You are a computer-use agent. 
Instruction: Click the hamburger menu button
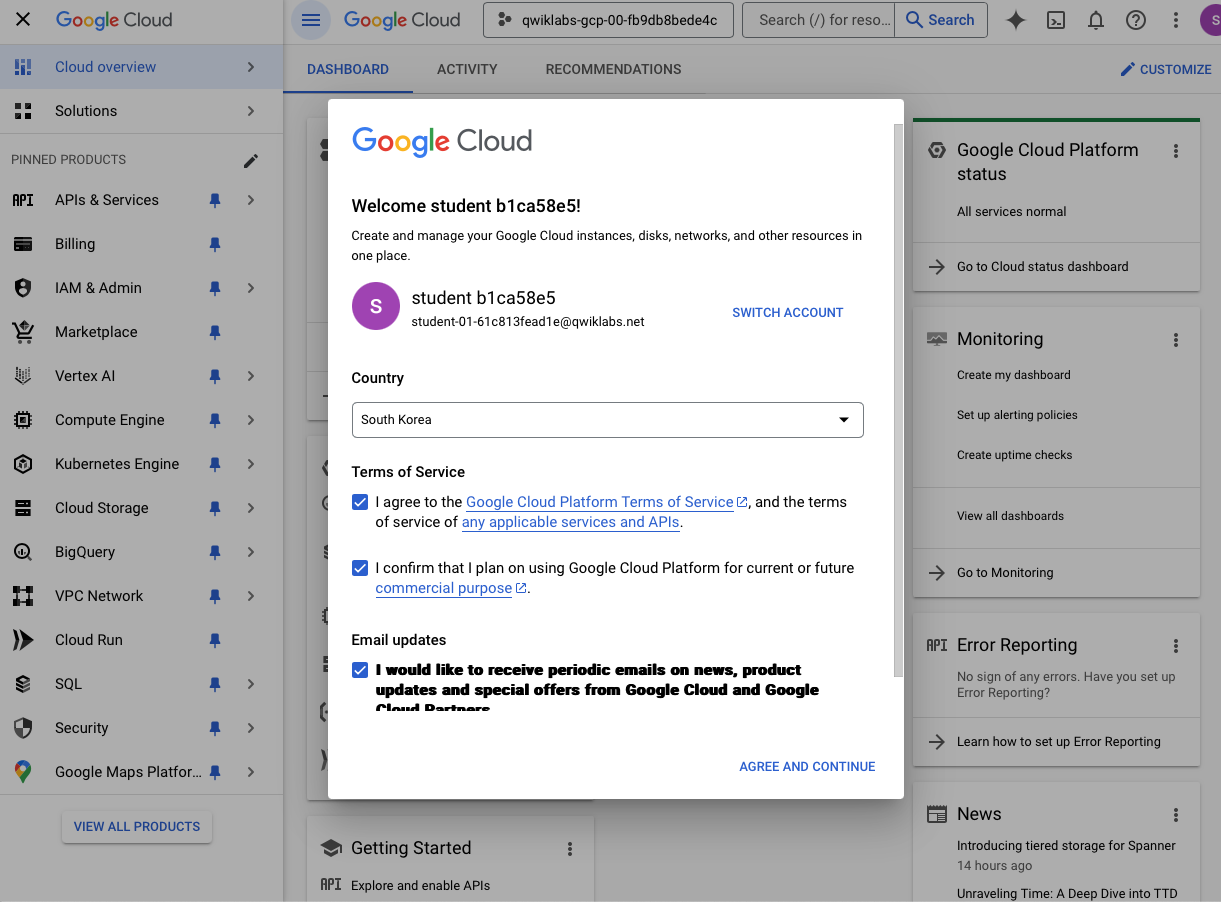click(311, 20)
